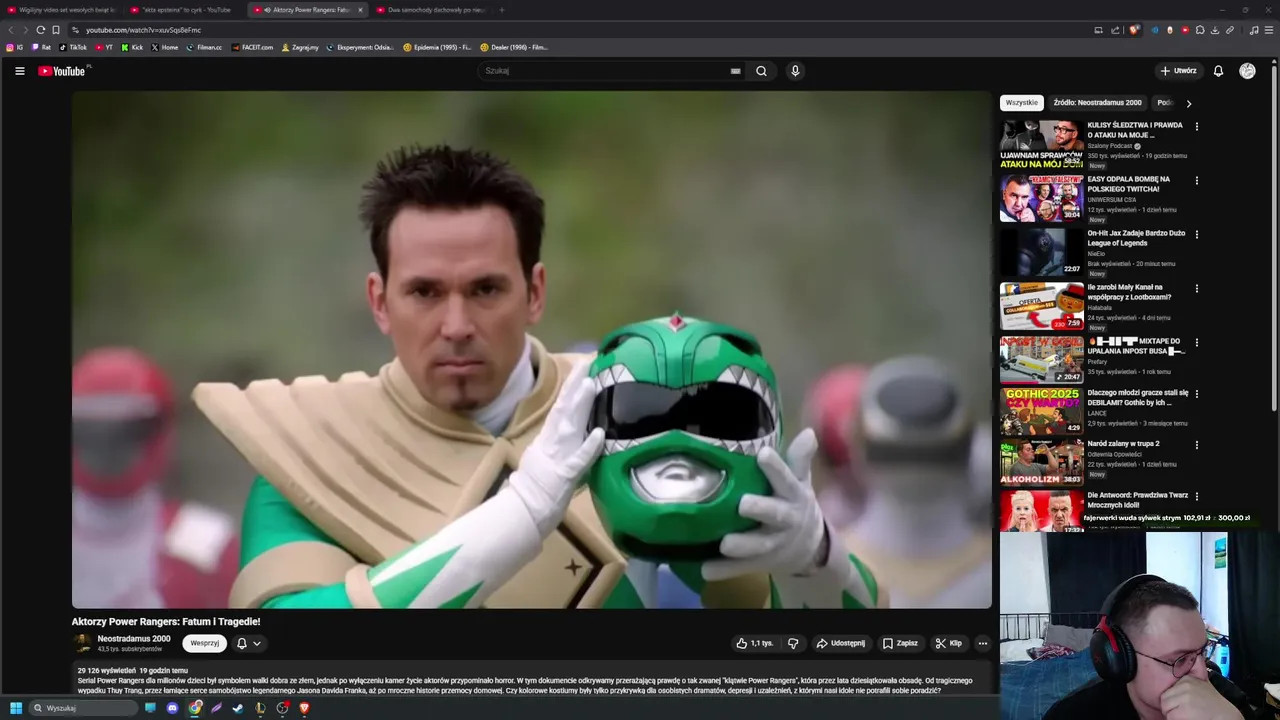
Task: Select "Źródło: Neostradamus 2000" filter chip
Action: click(x=1097, y=103)
